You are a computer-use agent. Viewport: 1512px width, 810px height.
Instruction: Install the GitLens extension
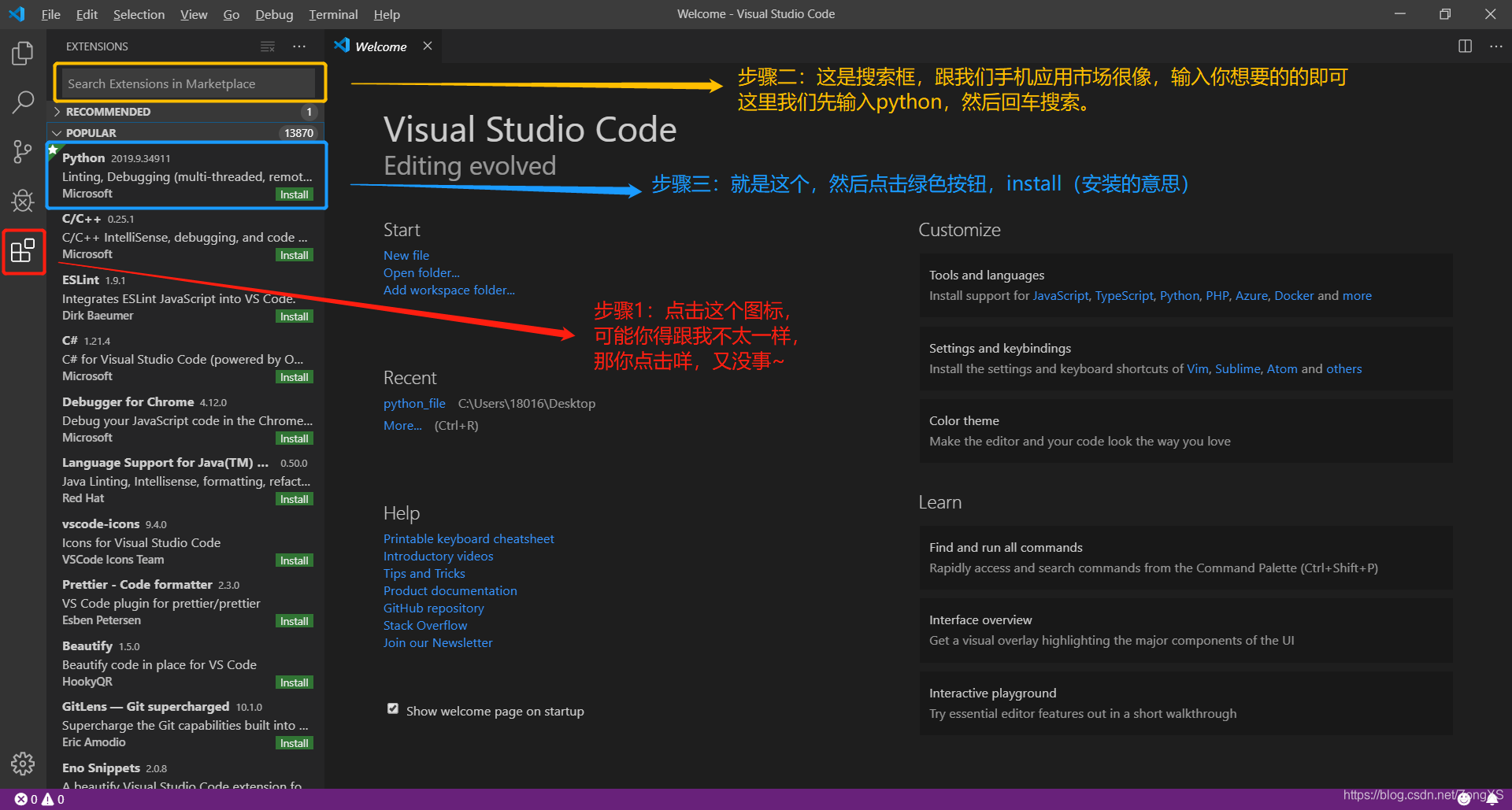point(295,743)
